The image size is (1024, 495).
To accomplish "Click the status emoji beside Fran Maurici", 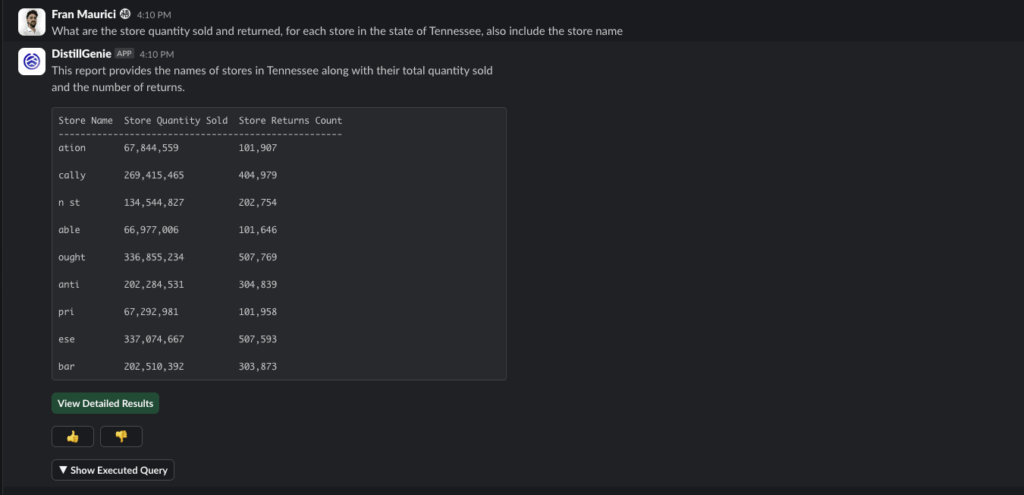I will pos(125,14).
